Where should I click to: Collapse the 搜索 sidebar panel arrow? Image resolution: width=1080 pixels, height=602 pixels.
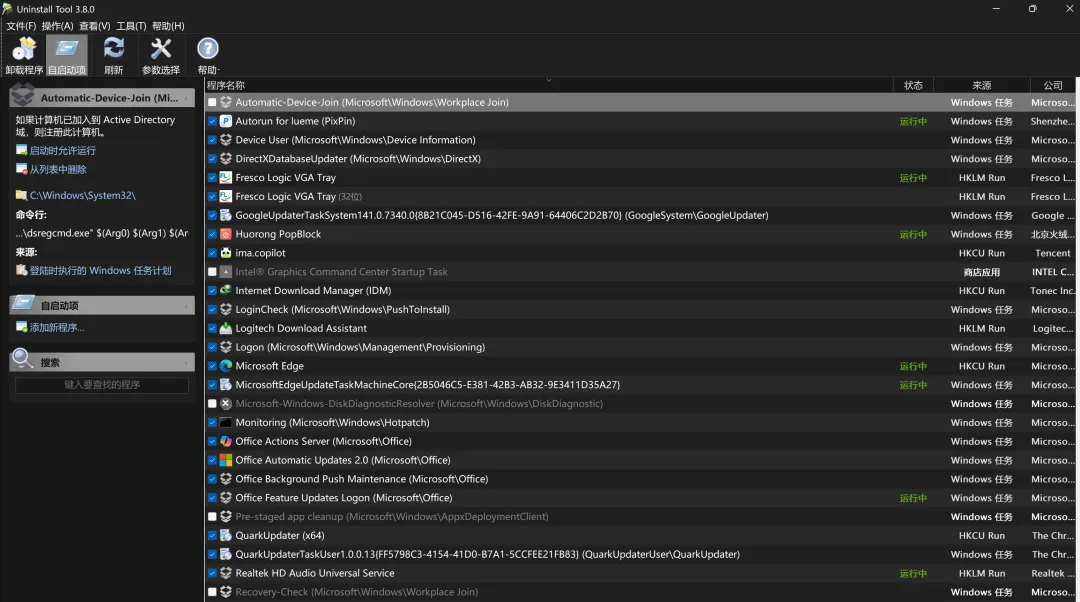(186, 362)
